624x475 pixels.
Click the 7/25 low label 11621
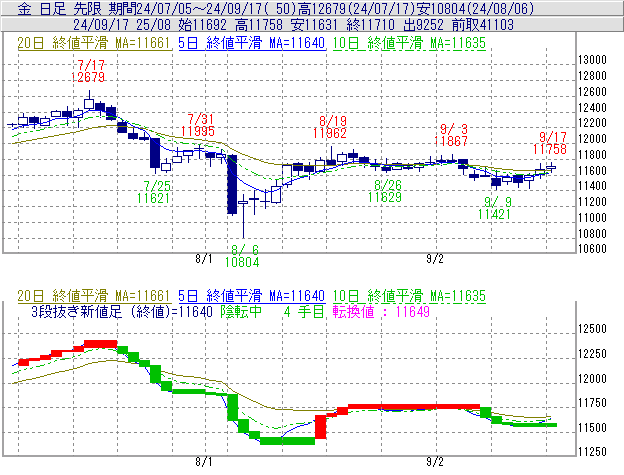click(153, 198)
